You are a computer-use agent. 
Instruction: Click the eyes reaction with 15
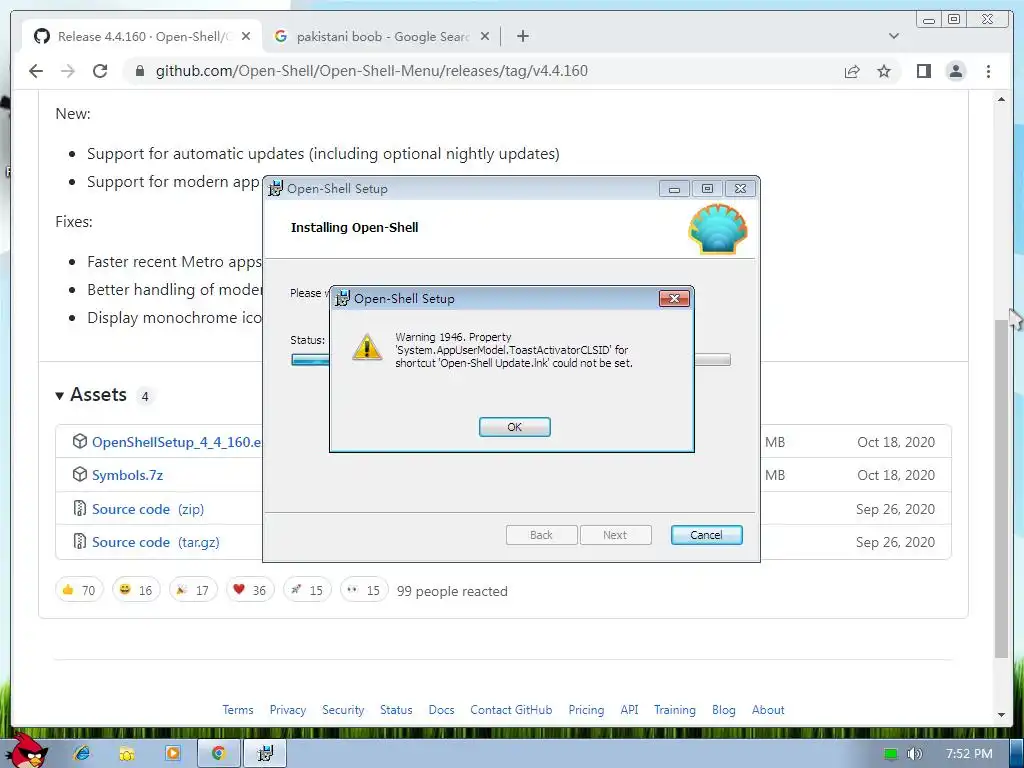point(364,590)
